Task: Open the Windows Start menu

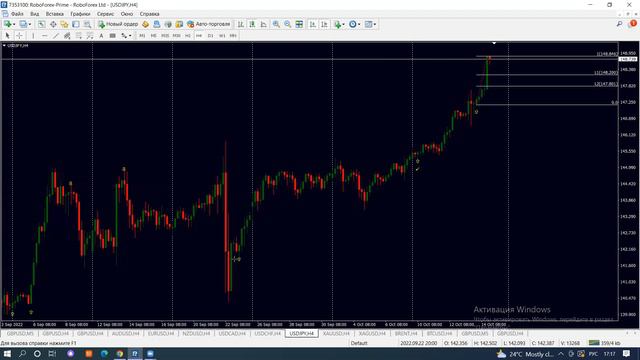Action: coord(7,354)
